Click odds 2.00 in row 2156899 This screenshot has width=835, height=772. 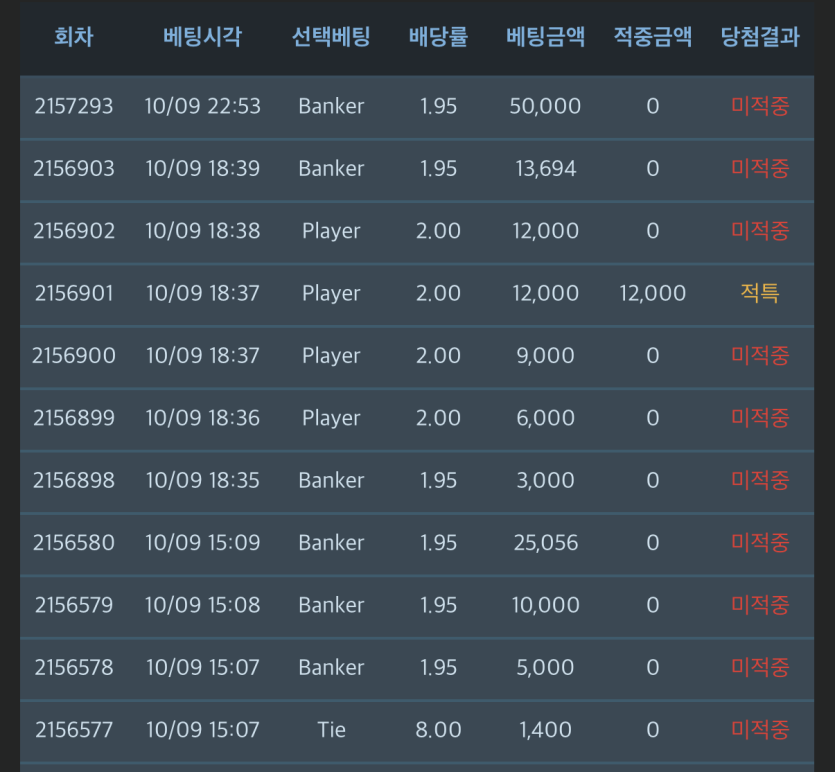[x=438, y=417]
